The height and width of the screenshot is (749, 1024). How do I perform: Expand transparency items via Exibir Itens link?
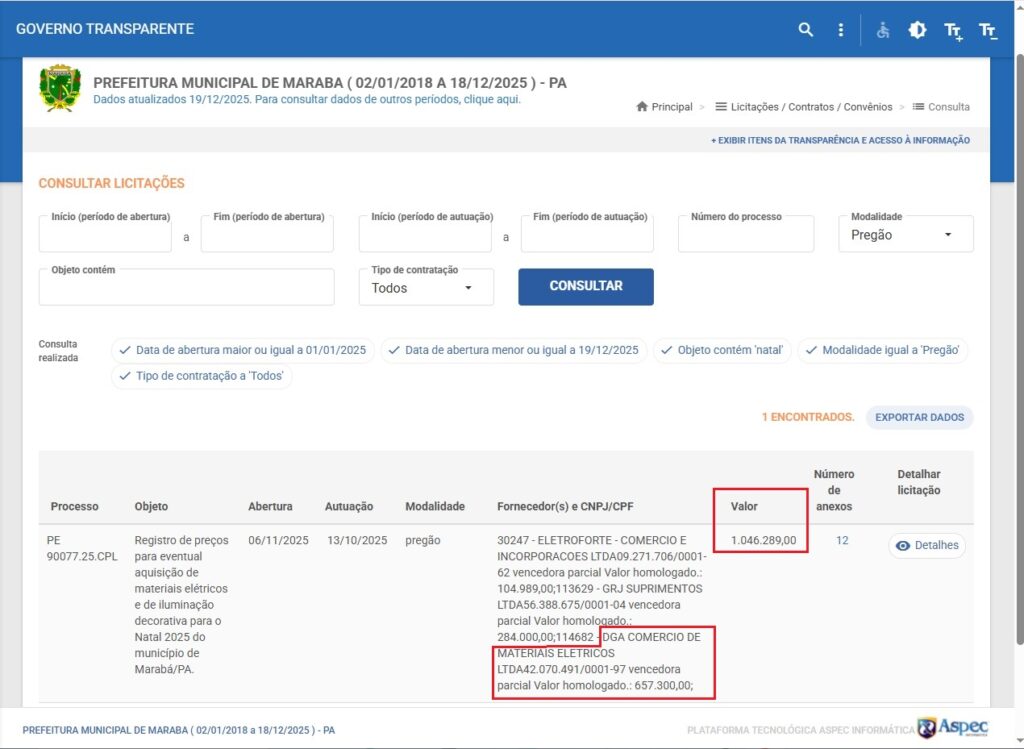840,141
